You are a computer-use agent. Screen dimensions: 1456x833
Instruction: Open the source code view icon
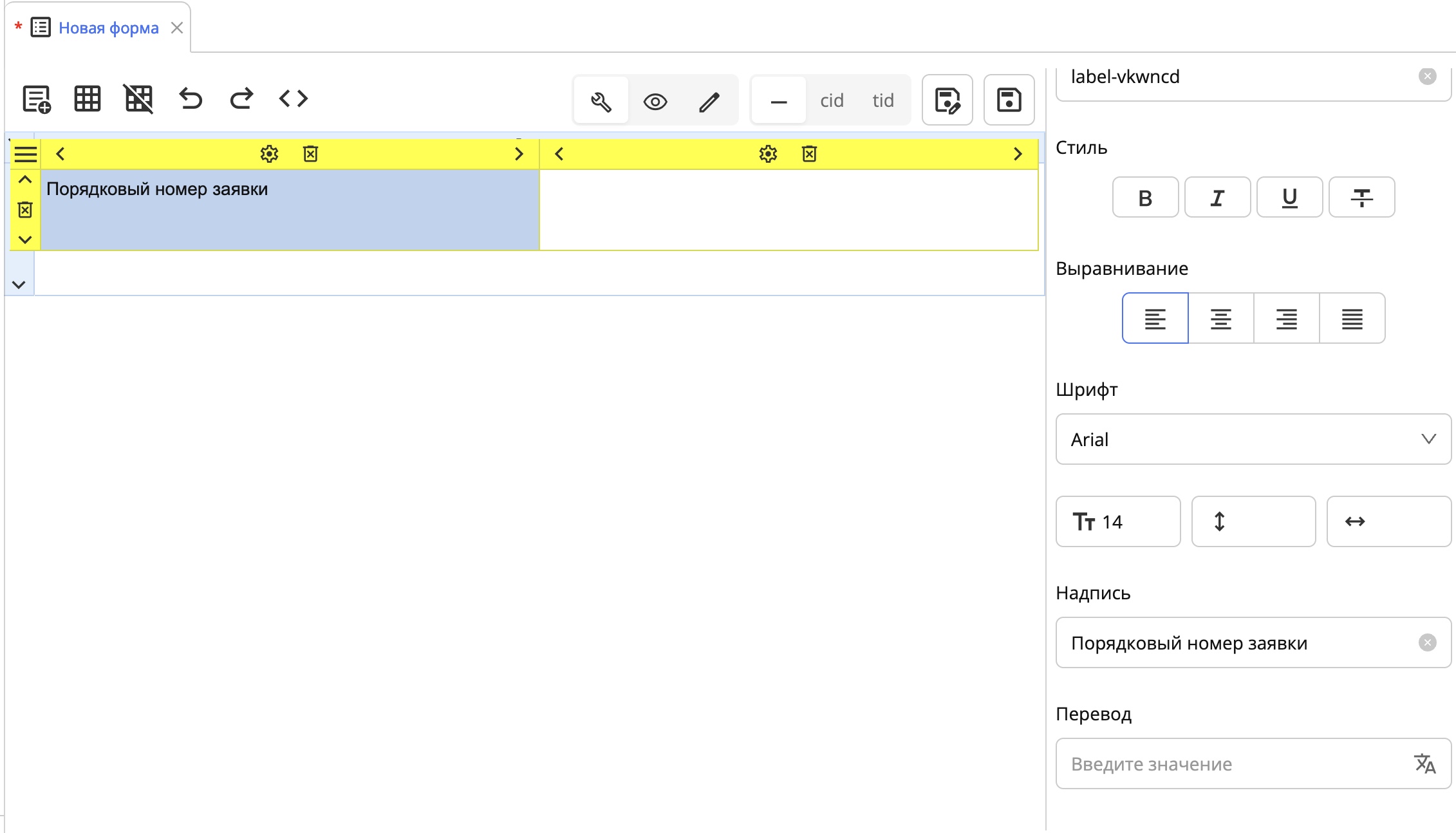click(294, 99)
